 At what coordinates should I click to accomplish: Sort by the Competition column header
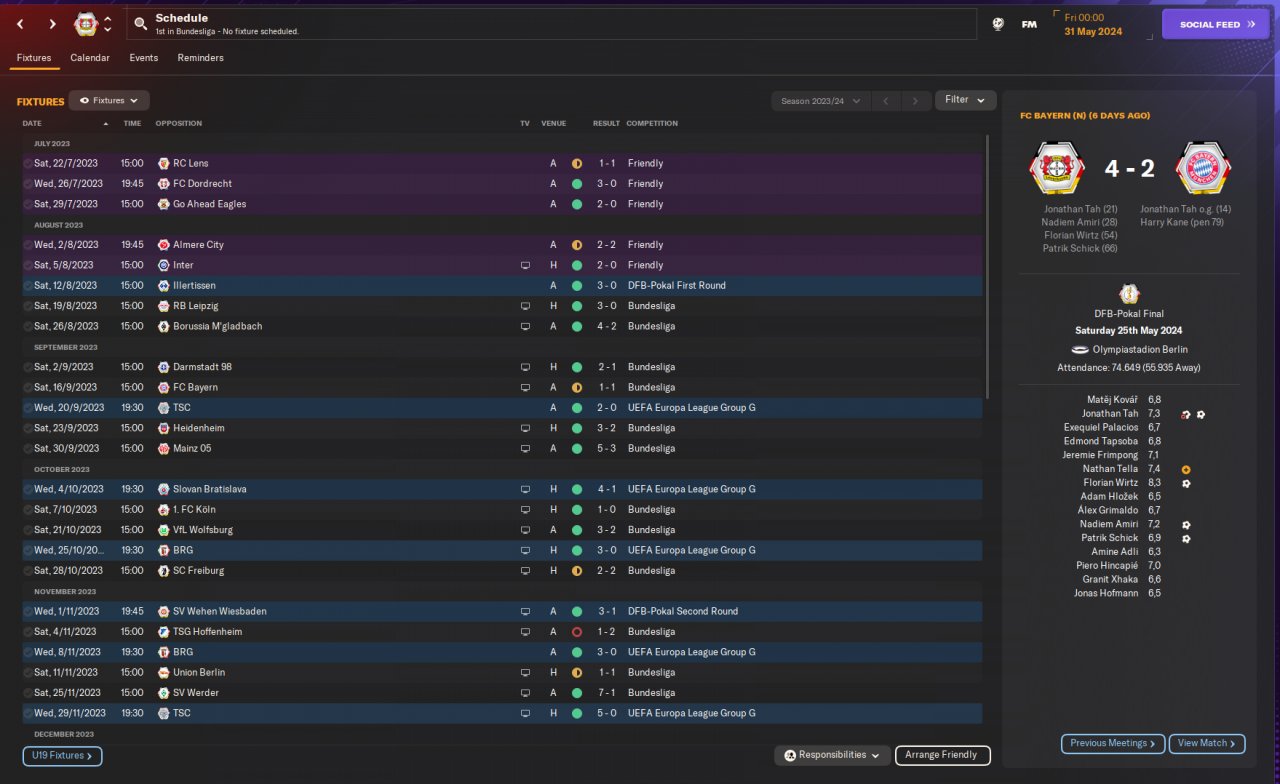point(652,124)
